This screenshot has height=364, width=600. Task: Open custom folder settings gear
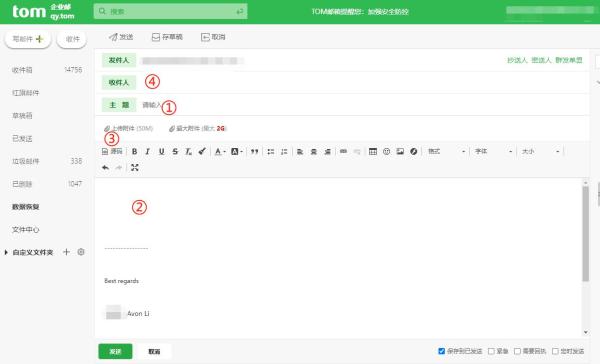click(x=81, y=252)
